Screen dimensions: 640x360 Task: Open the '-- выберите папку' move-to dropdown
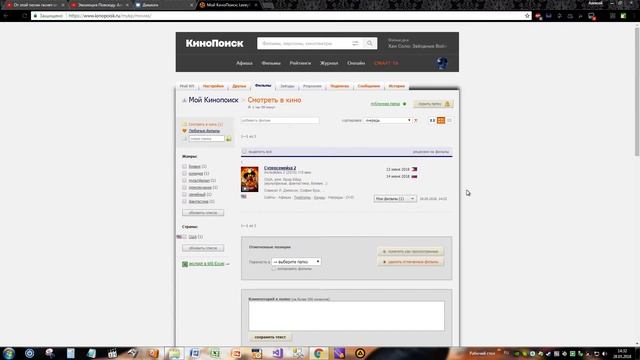pos(296,262)
